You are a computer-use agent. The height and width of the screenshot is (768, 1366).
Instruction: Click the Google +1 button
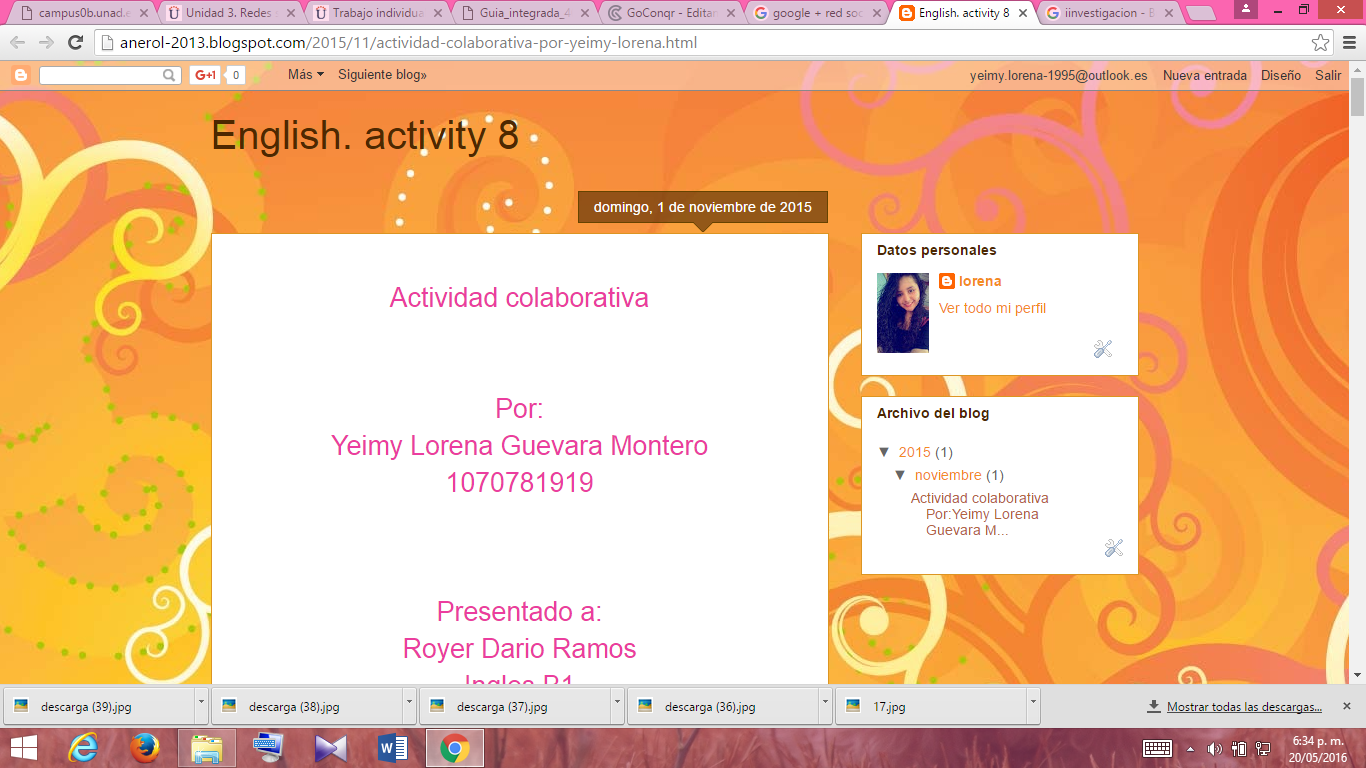pyautogui.click(x=205, y=75)
